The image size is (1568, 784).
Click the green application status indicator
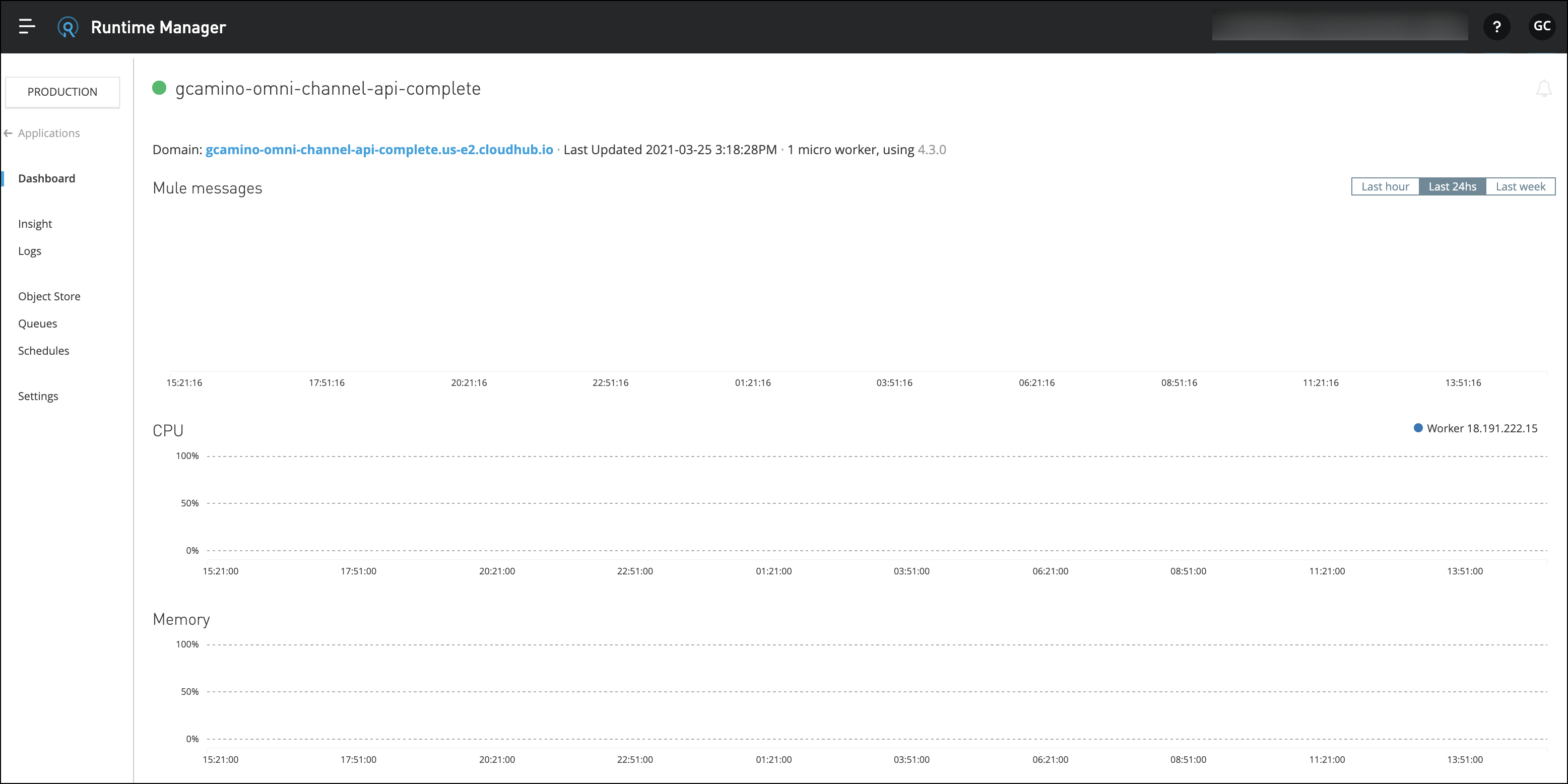159,88
